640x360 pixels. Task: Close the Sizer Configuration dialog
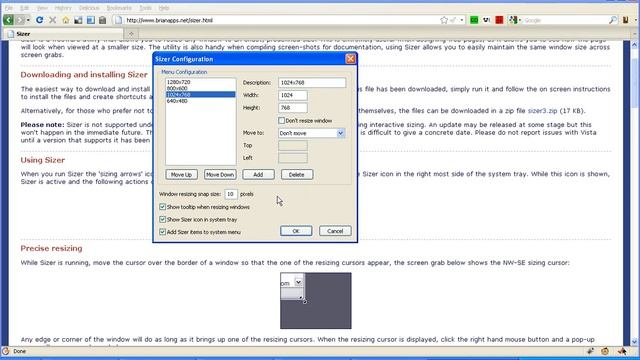pos(350,59)
